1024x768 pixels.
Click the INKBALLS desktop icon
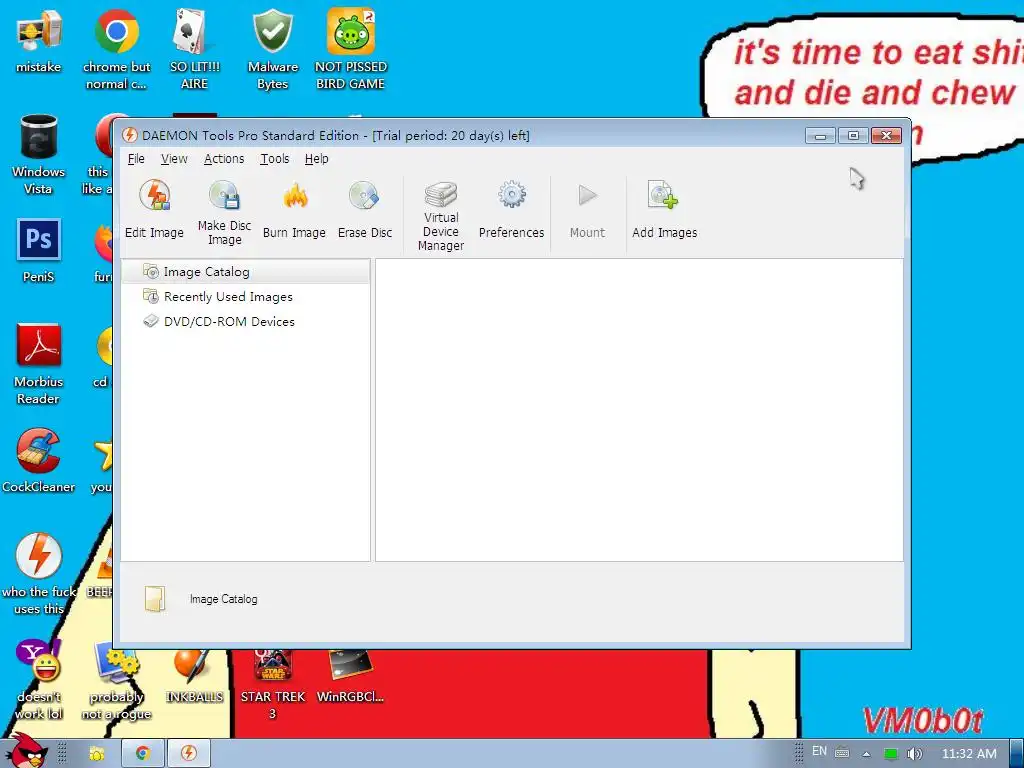coord(194,676)
